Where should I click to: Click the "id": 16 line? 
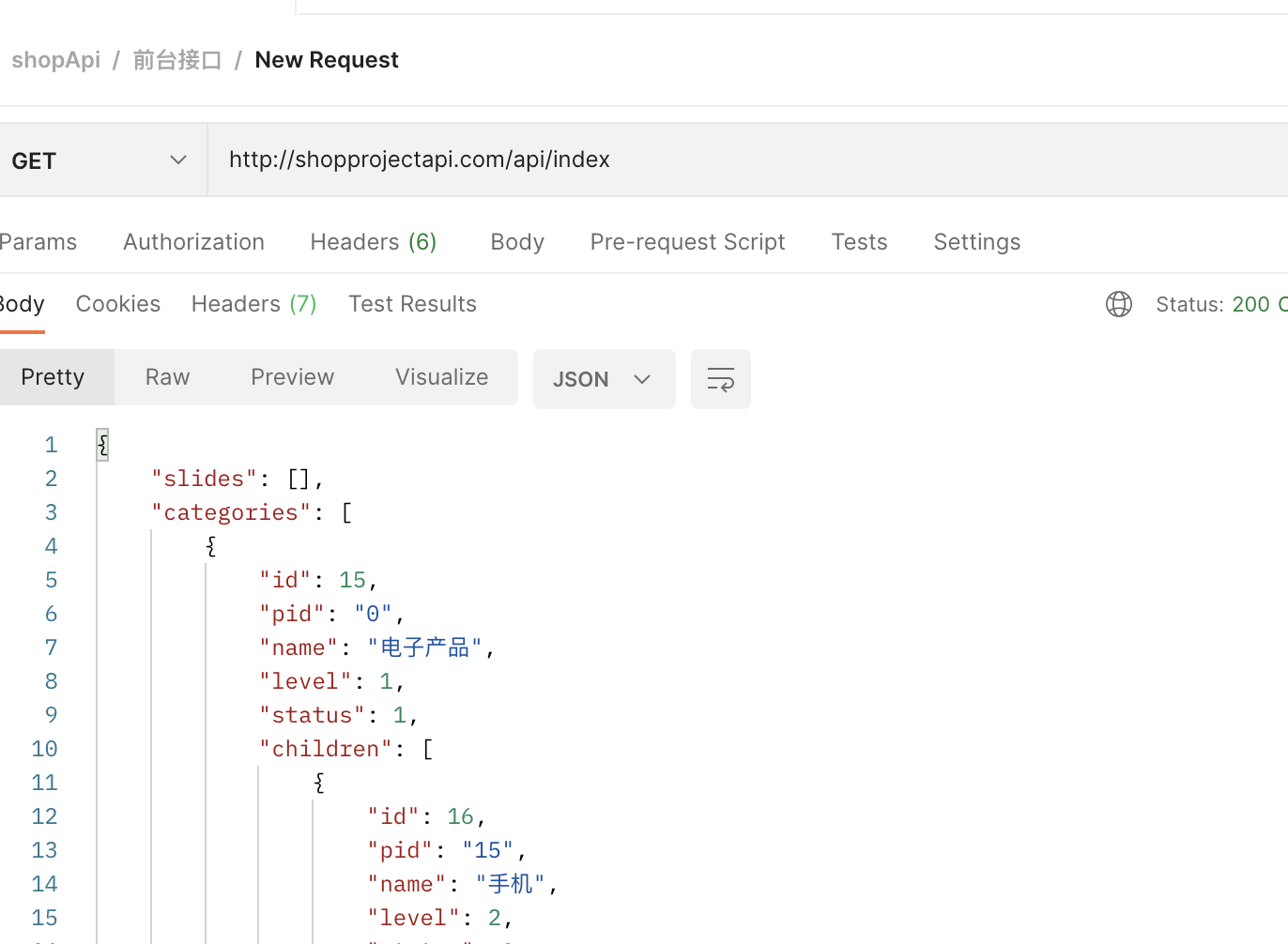(426, 816)
